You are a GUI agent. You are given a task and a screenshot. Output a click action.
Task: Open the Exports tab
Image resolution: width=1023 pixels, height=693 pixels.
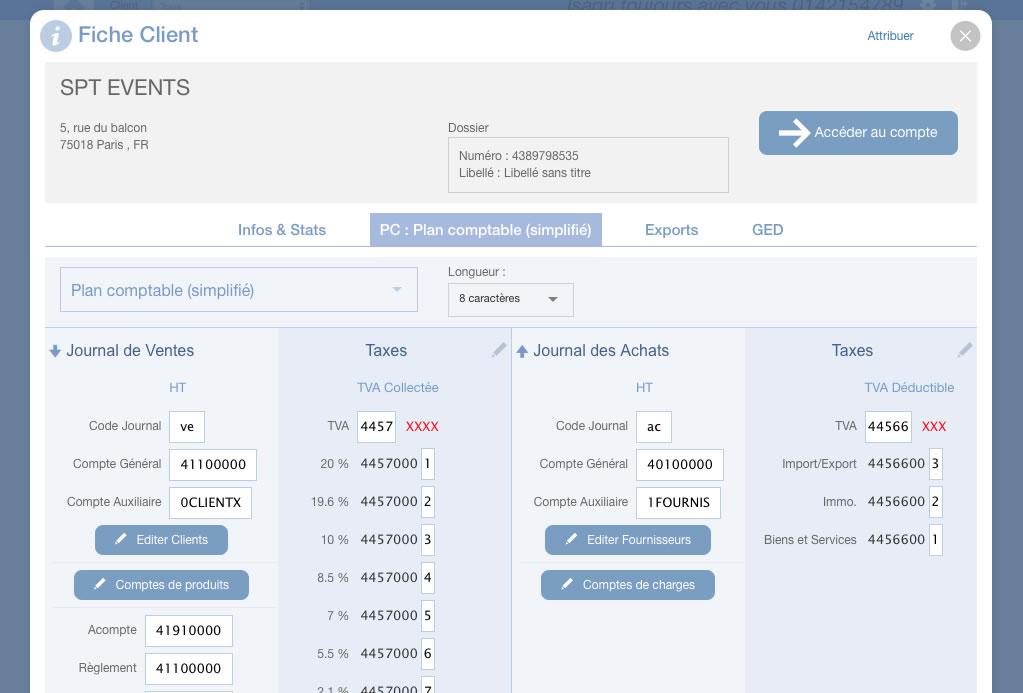pyautogui.click(x=671, y=230)
